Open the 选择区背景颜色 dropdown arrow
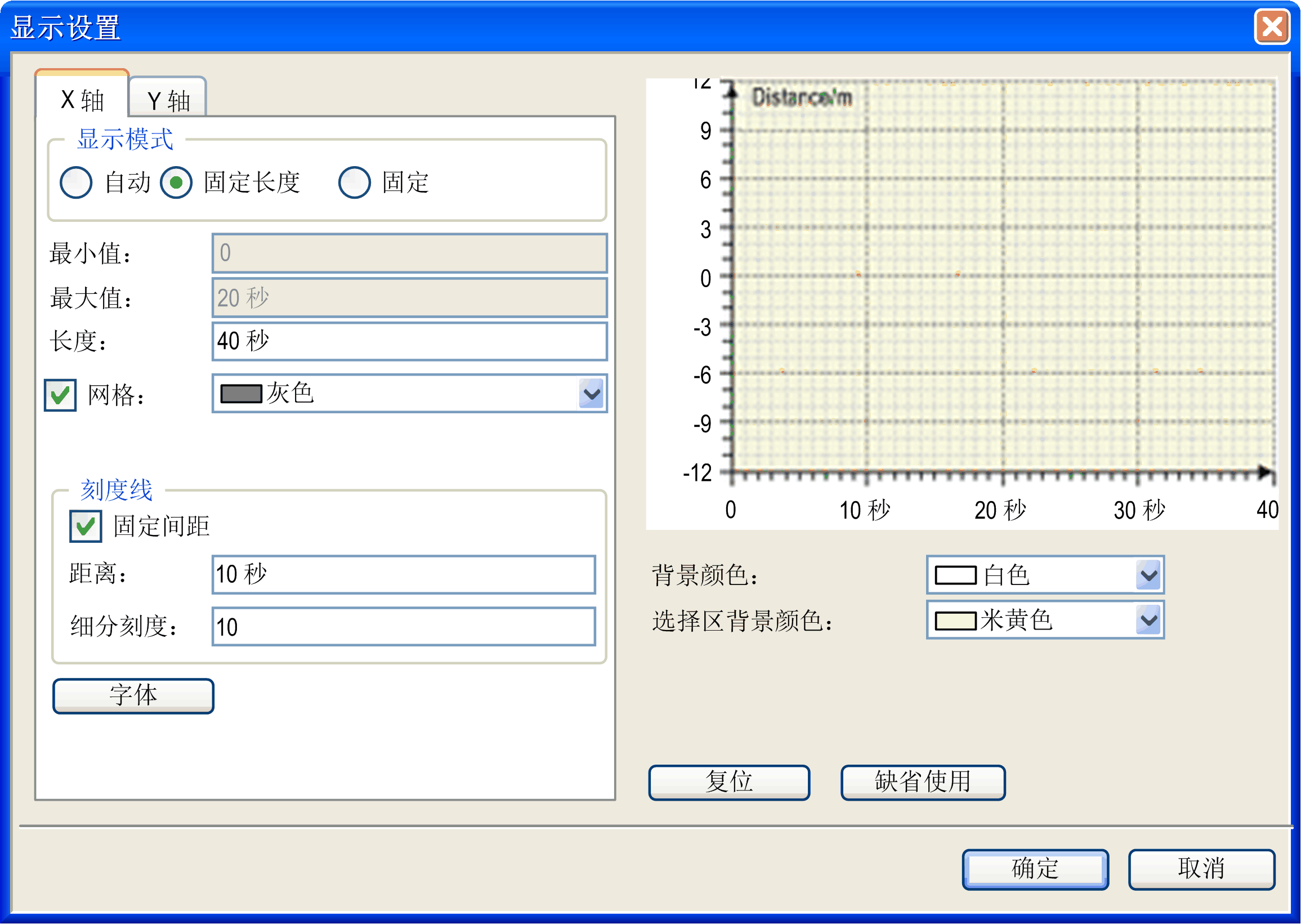This screenshot has height=924, width=1301. 1148,620
